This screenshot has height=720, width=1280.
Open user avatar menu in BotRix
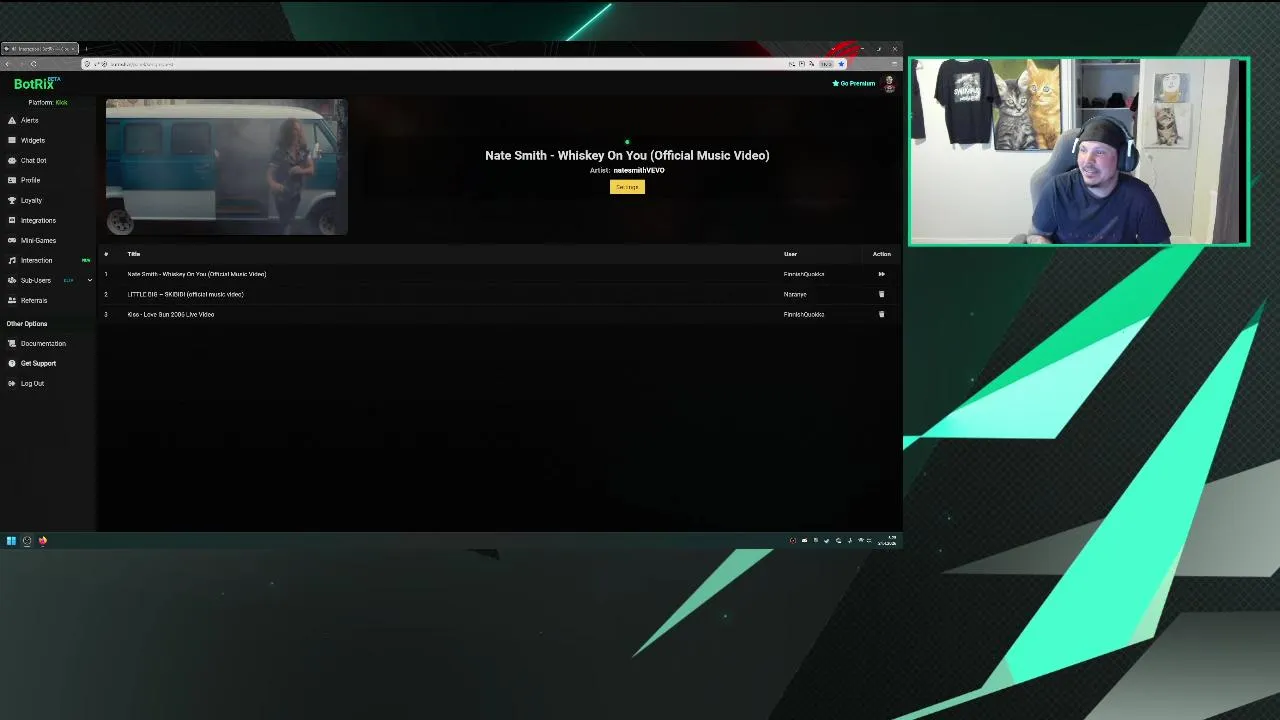tap(889, 83)
